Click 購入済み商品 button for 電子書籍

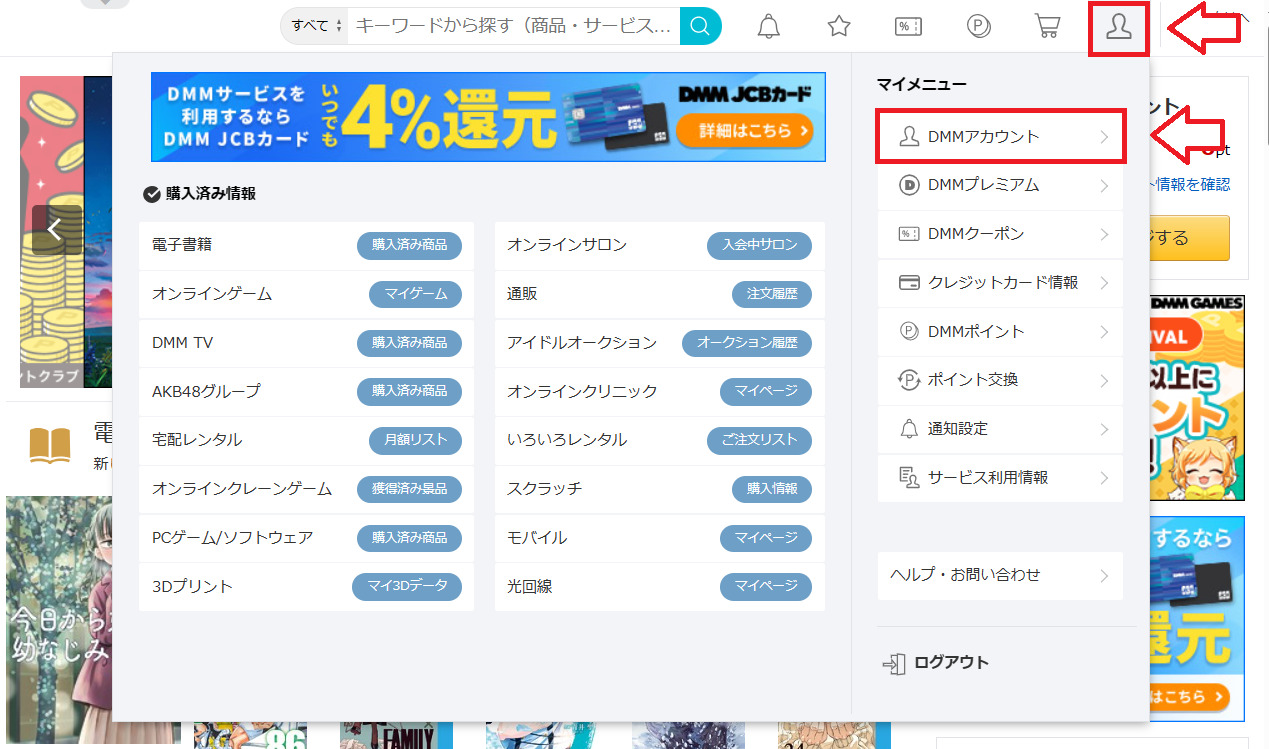(409, 245)
